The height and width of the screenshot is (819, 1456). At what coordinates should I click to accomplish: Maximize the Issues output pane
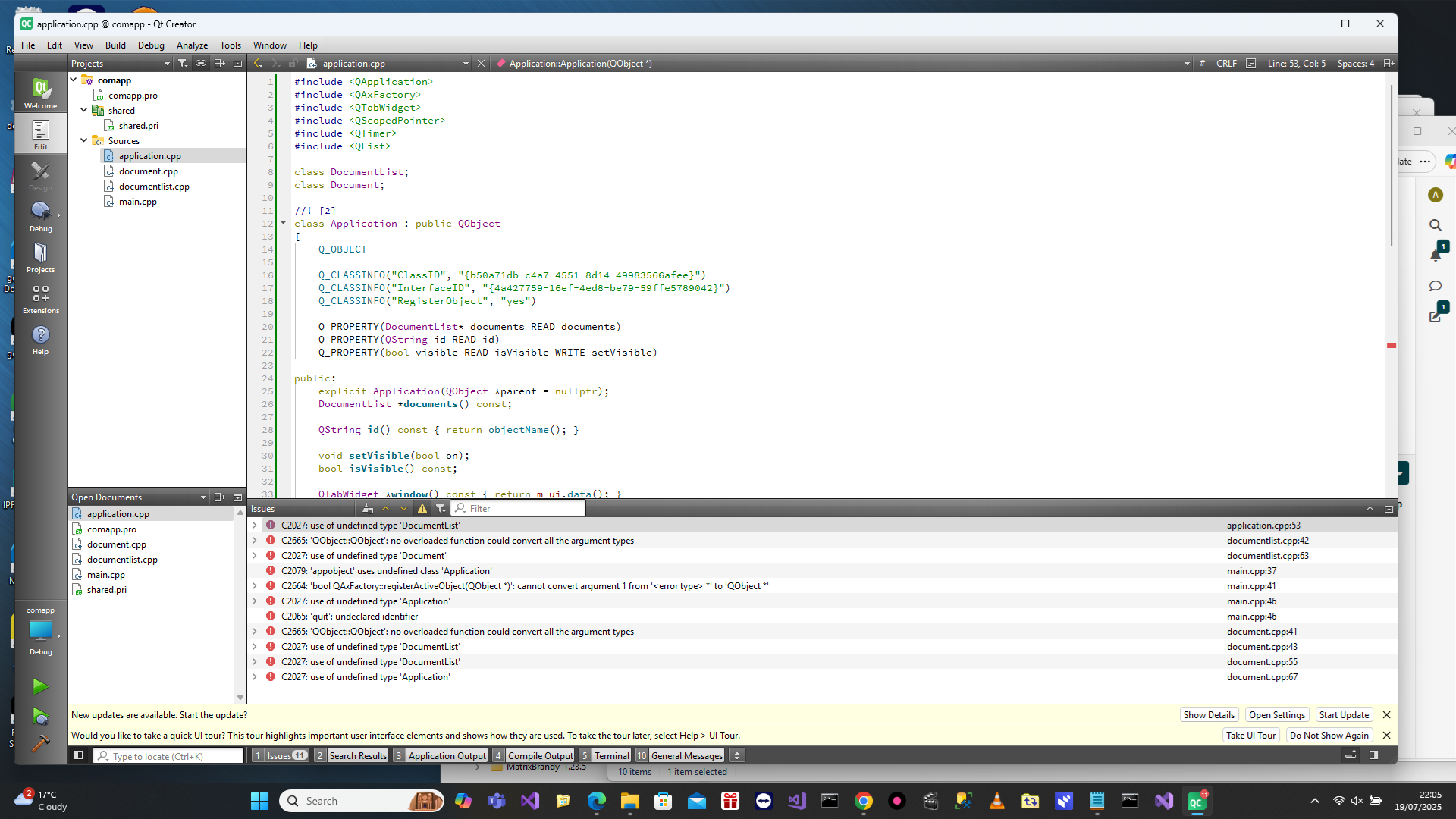(1389, 509)
